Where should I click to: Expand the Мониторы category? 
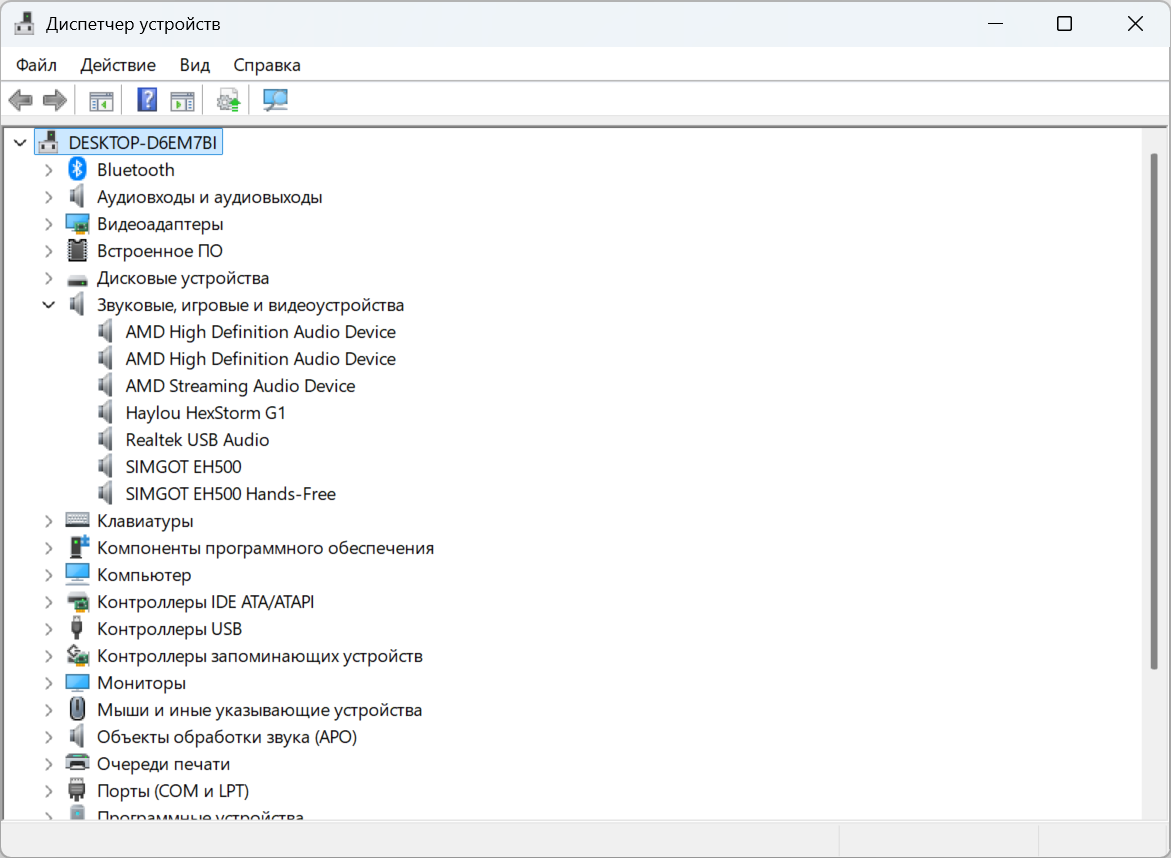[49, 683]
